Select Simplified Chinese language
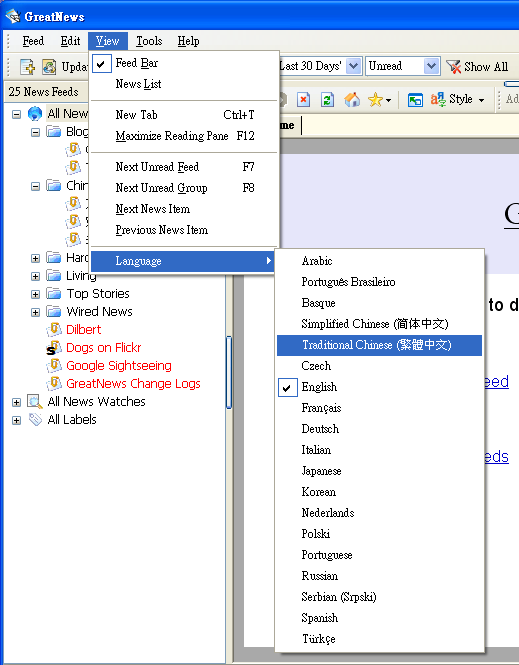This screenshot has width=519, height=665. (x=379, y=324)
